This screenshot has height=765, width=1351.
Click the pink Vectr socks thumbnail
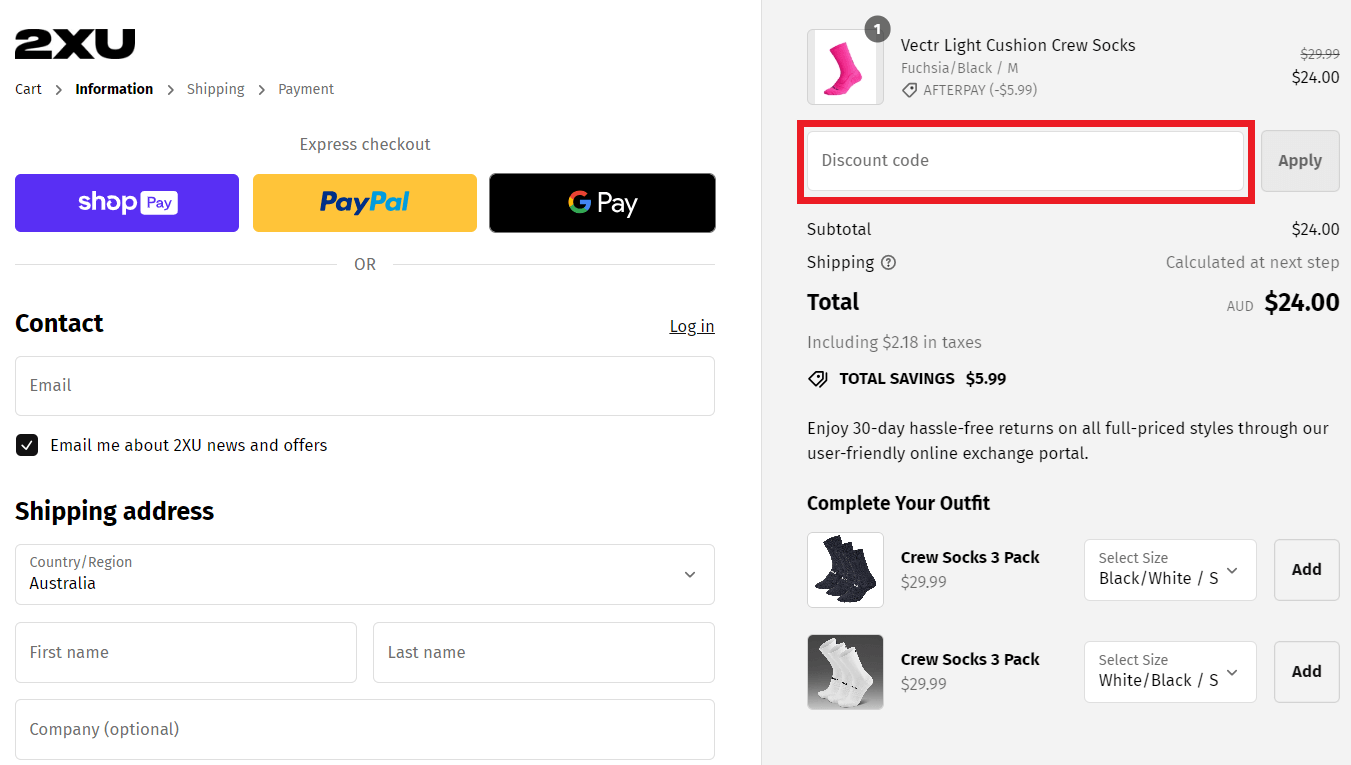845,67
